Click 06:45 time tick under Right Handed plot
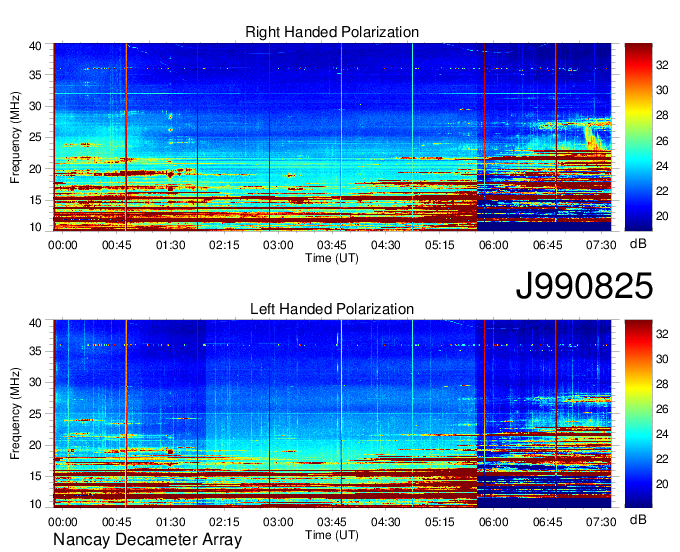680x552 pixels. click(547, 245)
